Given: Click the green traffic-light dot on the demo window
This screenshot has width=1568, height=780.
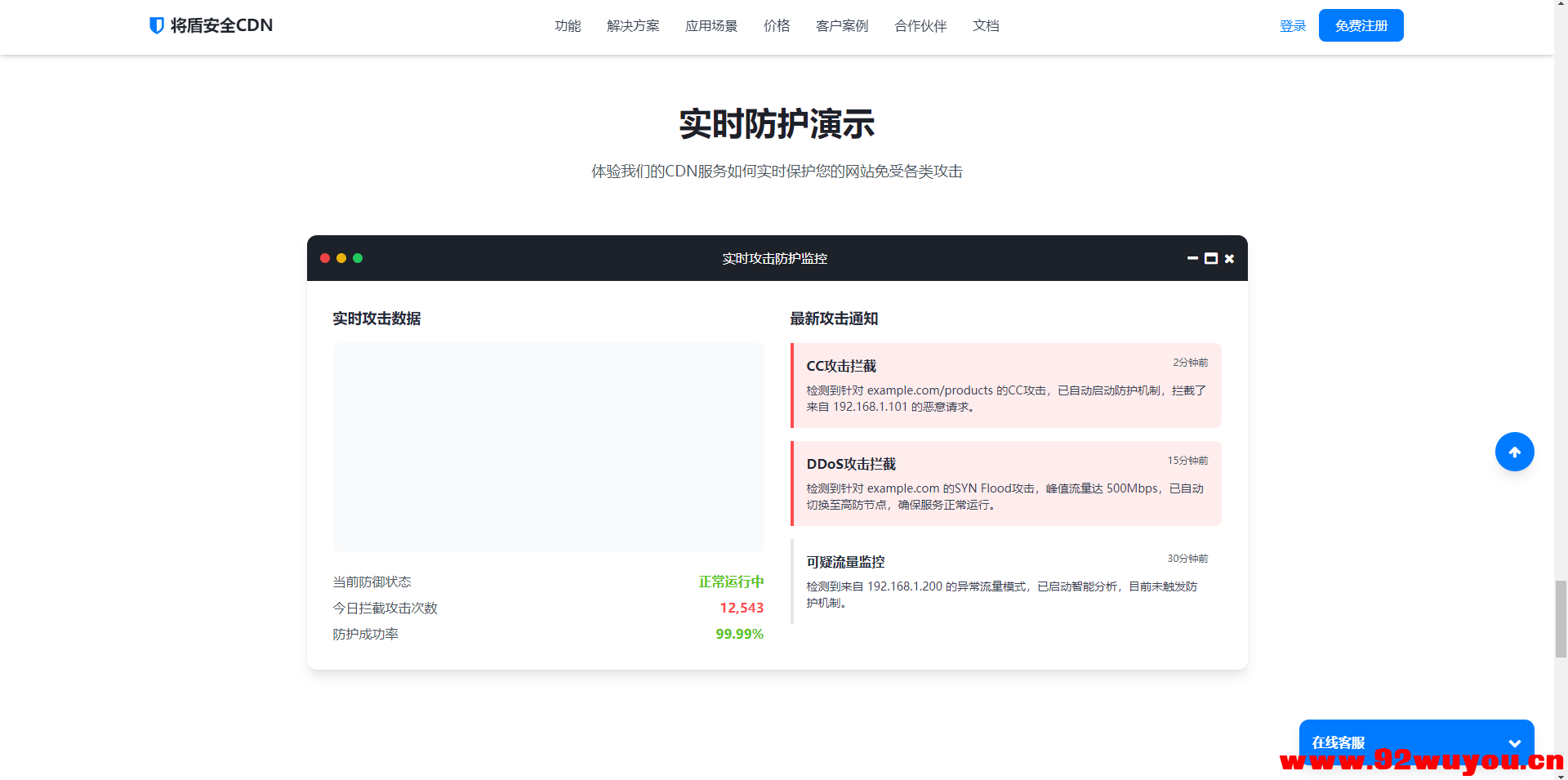Looking at the screenshot, I should 358,258.
